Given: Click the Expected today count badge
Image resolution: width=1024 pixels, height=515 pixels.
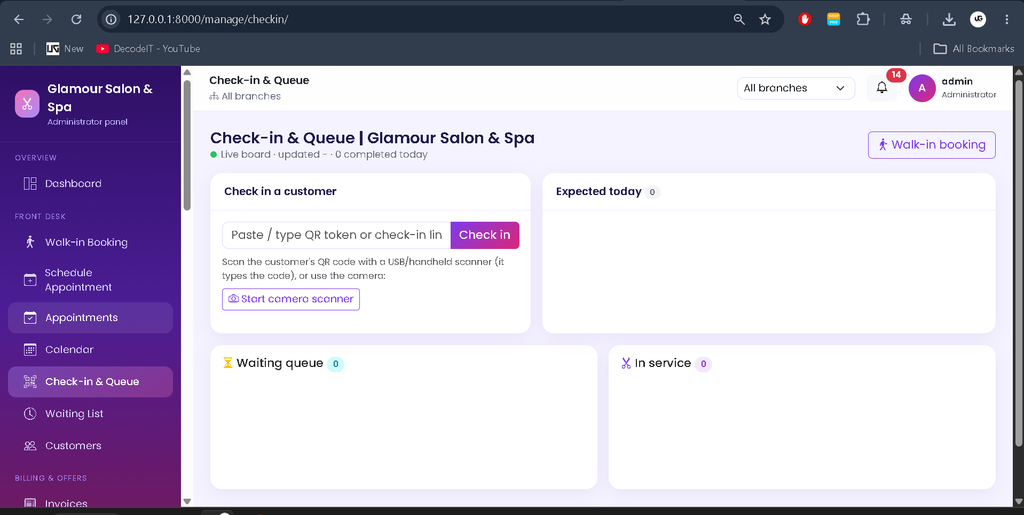Looking at the screenshot, I should click(x=652, y=192).
